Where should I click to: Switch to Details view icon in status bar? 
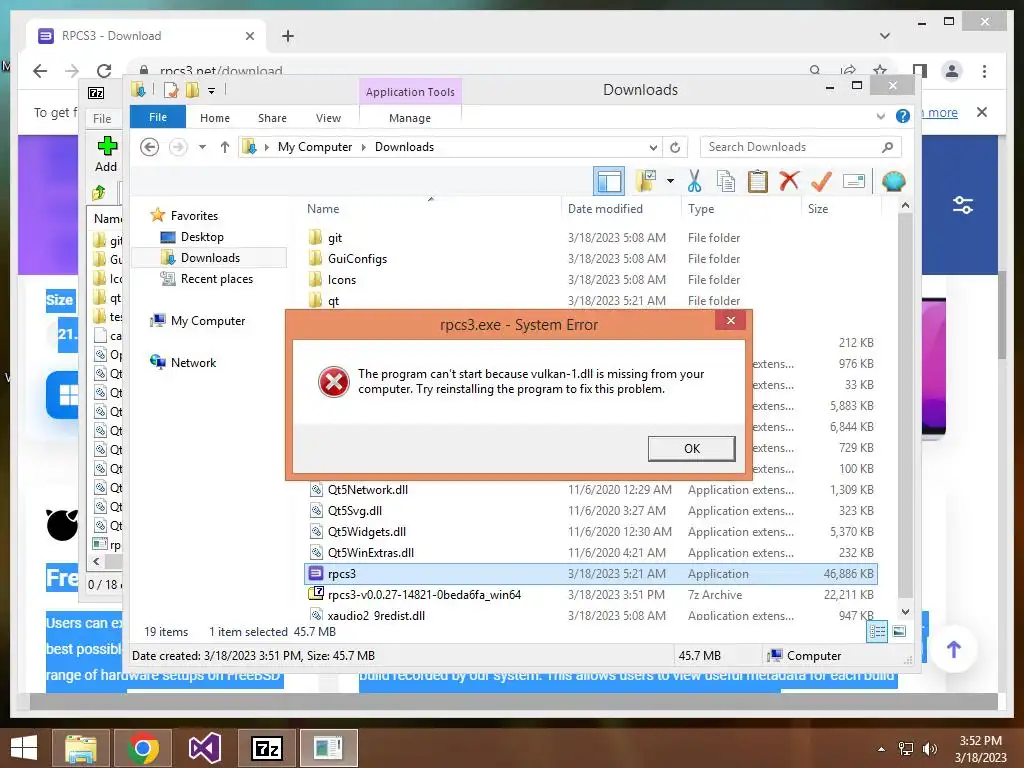877,631
